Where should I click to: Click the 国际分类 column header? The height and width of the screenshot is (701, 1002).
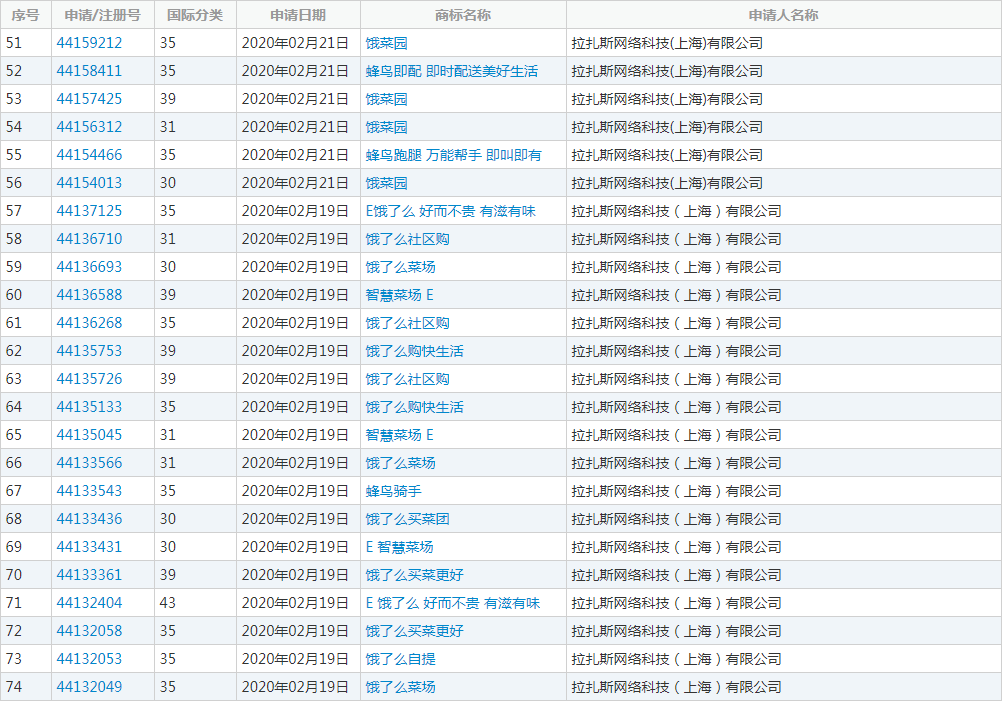[196, 15]
